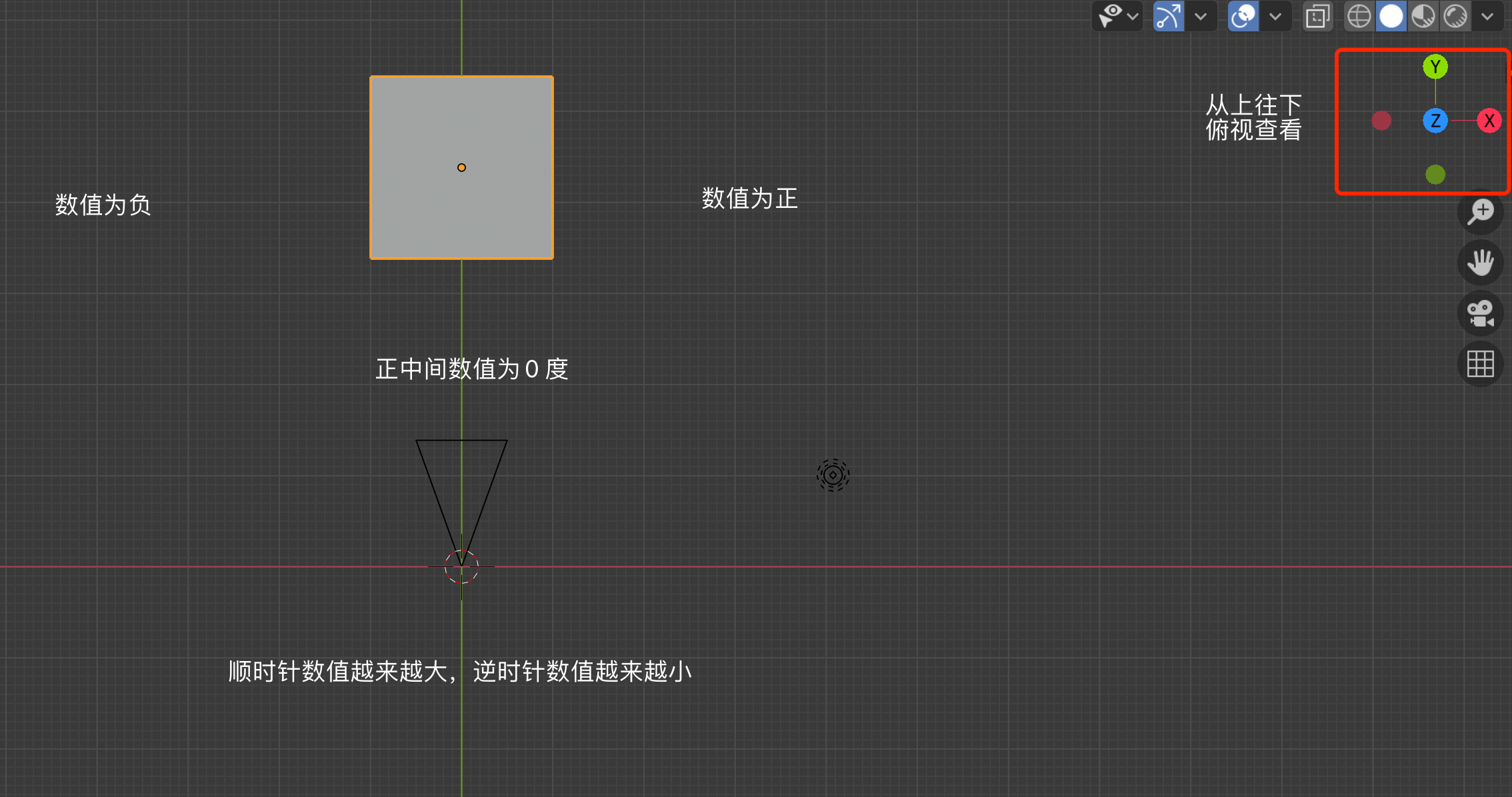The height and width of the screenshot is (797, 1512).
Task: Open the object visibility and selectability popover
Action: point(1117,16)
